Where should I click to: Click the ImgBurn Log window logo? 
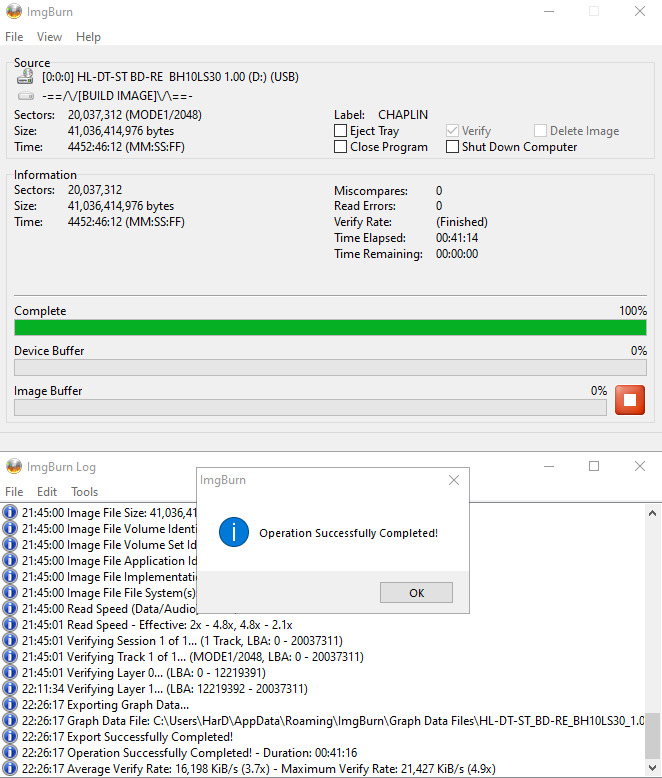(14, 466)
